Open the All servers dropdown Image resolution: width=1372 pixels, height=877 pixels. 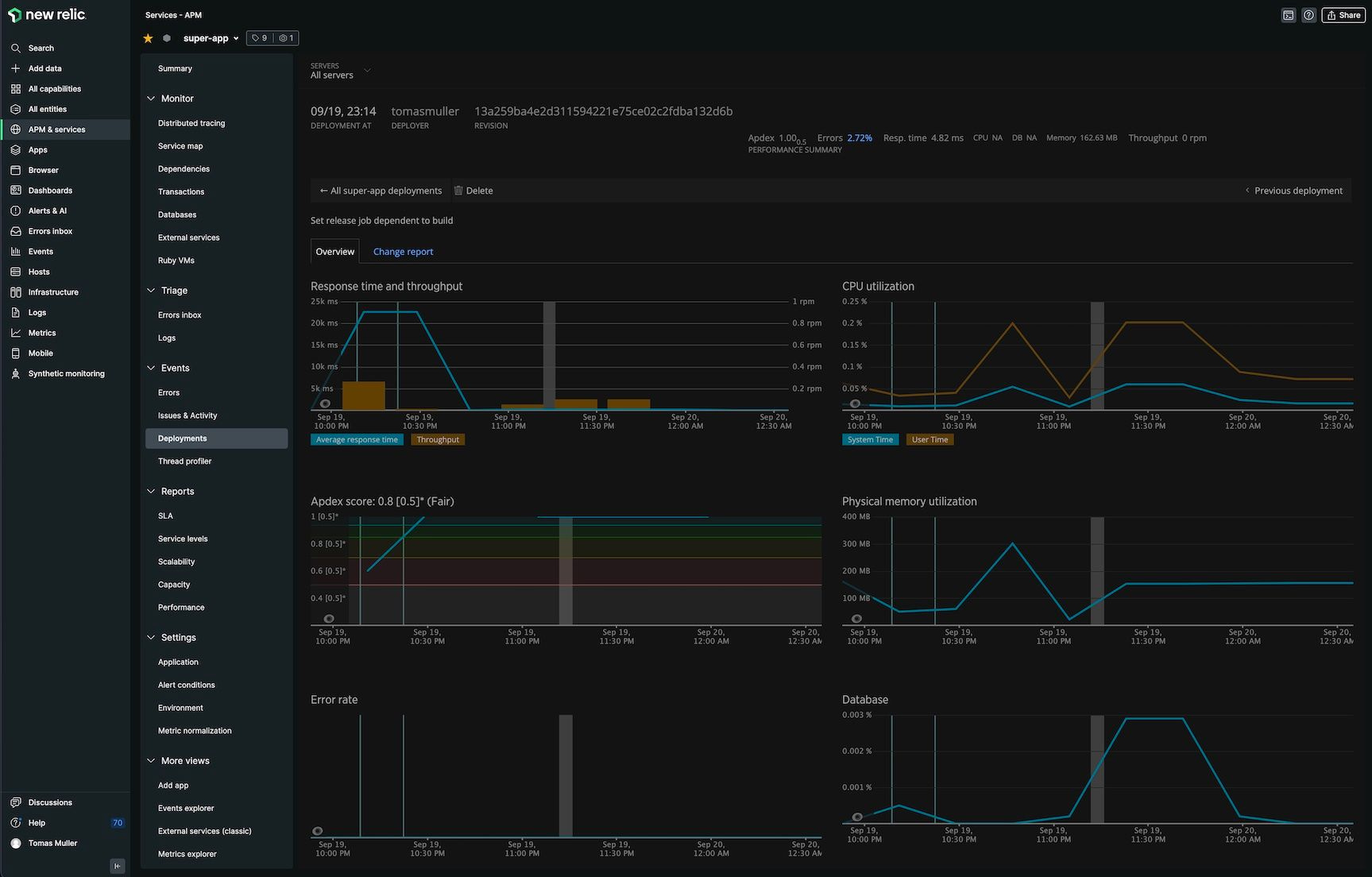340,71
